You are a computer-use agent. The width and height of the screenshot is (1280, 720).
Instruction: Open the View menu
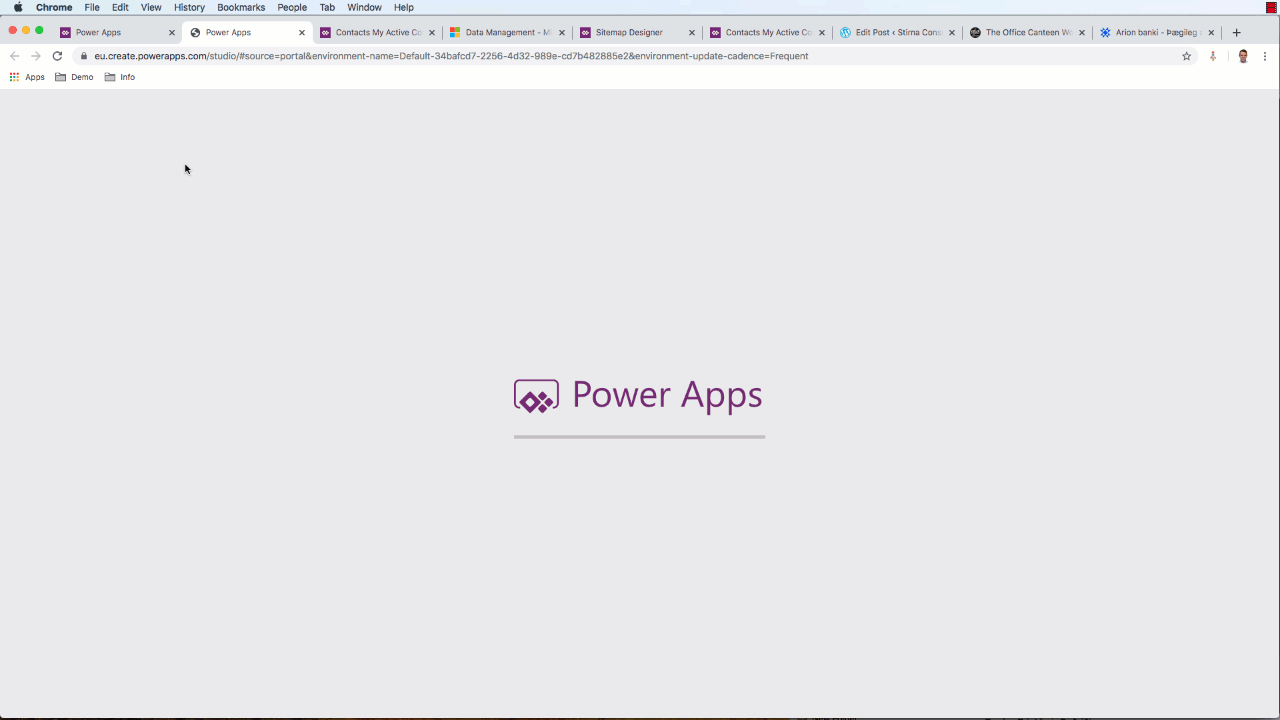[x=151, y=7]
